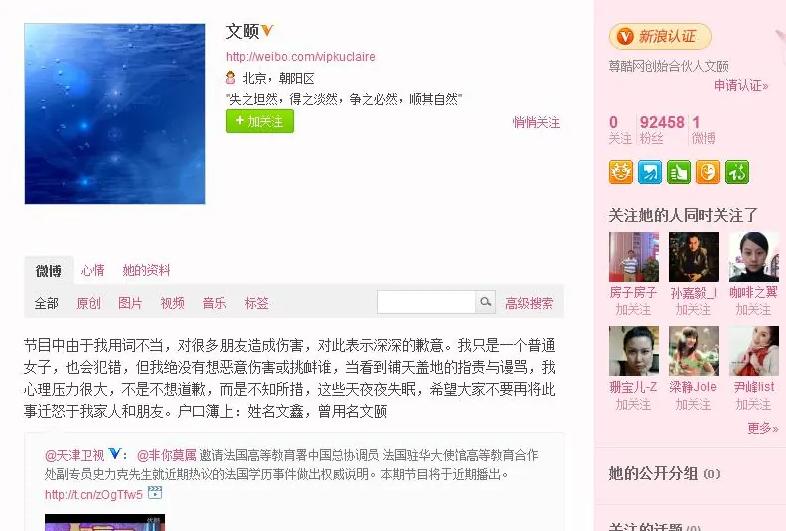Open 申请认证» link

(741, 85)
